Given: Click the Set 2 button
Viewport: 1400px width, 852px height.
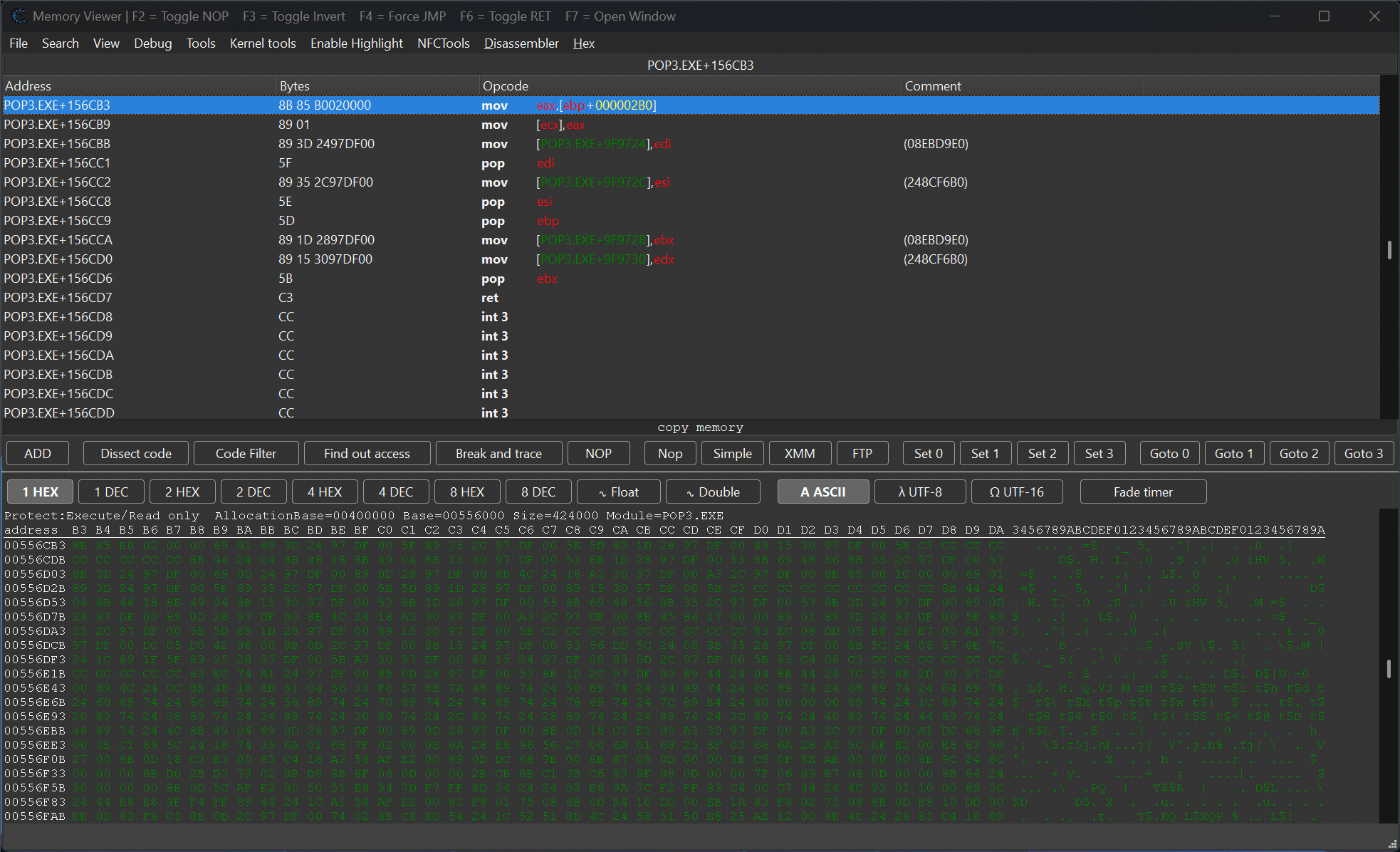Looking at the screenshot, I should 1042,453.
